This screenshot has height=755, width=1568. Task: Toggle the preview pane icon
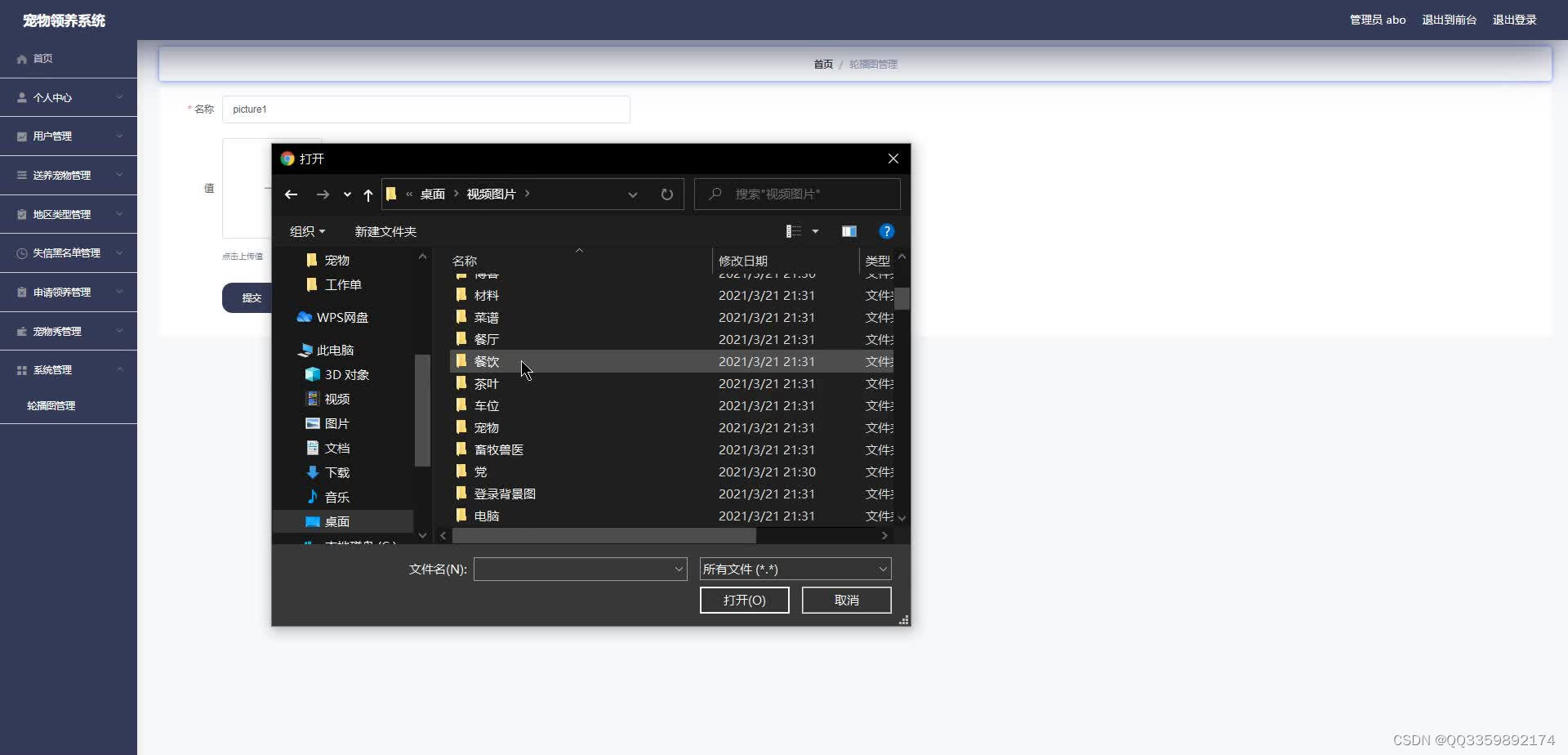[x=849, y=231]
